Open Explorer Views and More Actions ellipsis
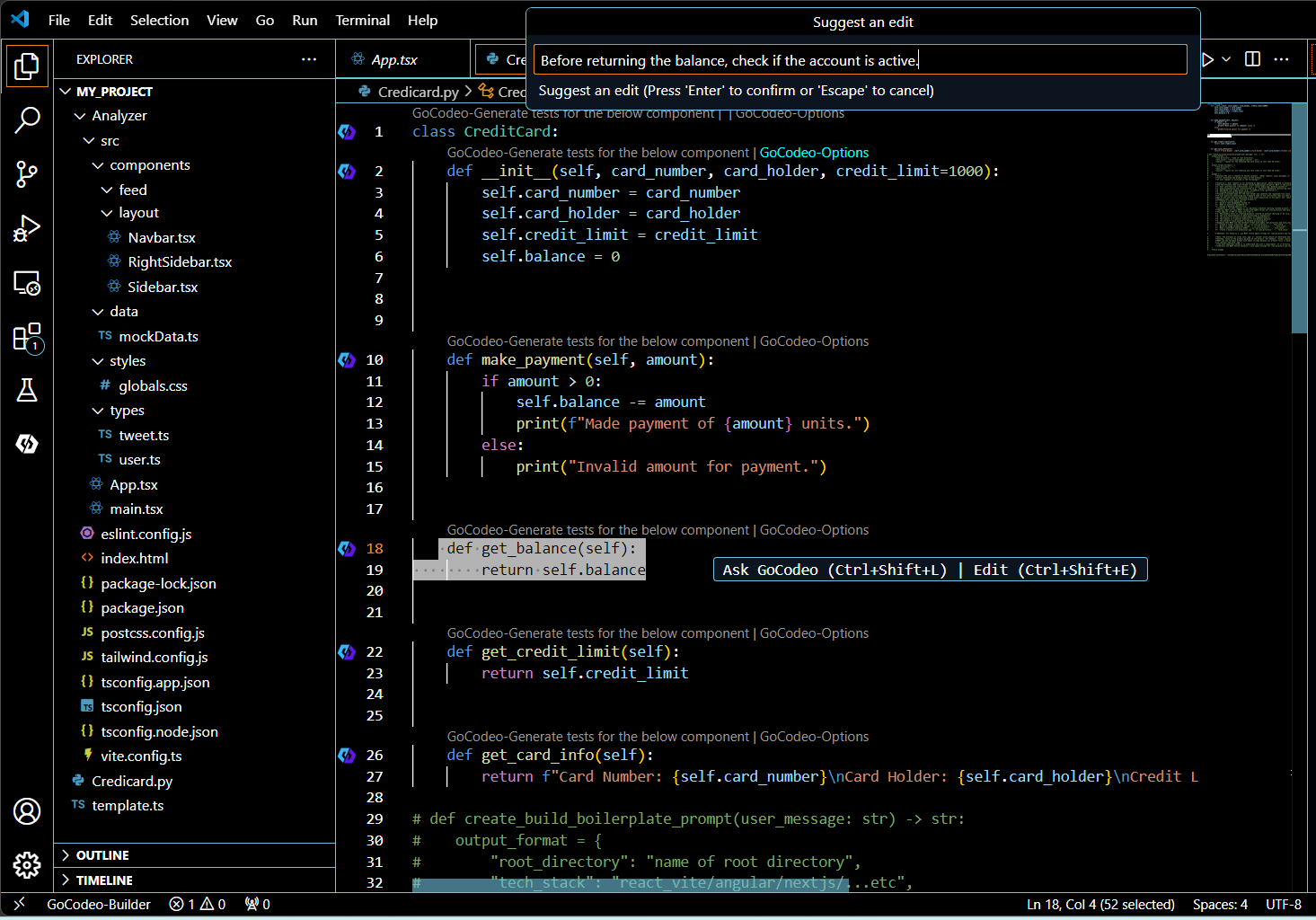The image size is (1316, 920). pos(309,59)
